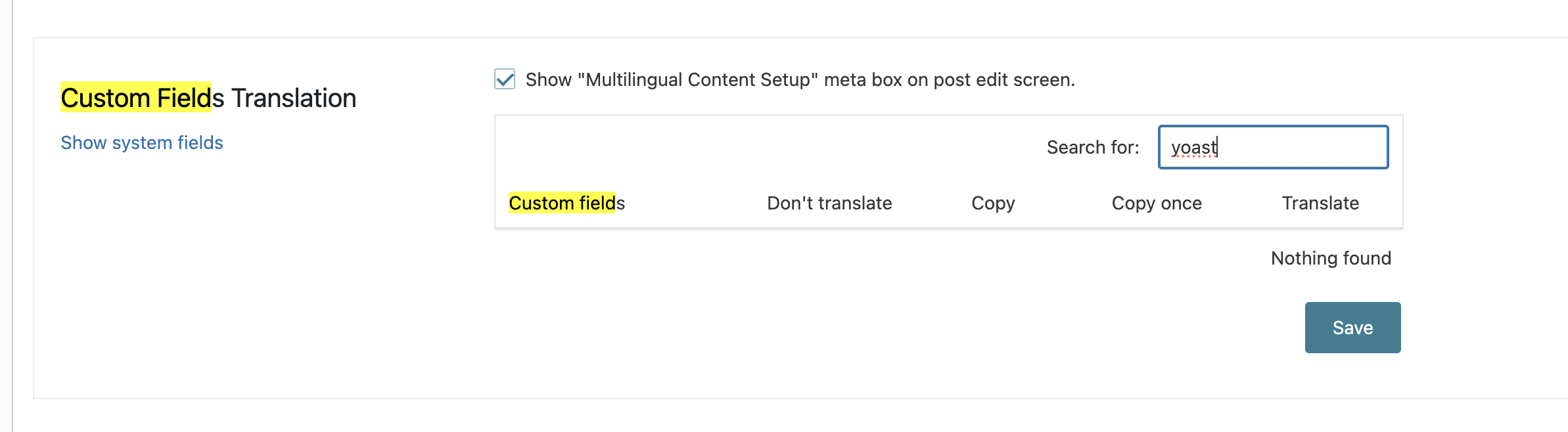Place cursor after yoast in search box
This screenshot has height=432, width=1568.
point(1218,147)
